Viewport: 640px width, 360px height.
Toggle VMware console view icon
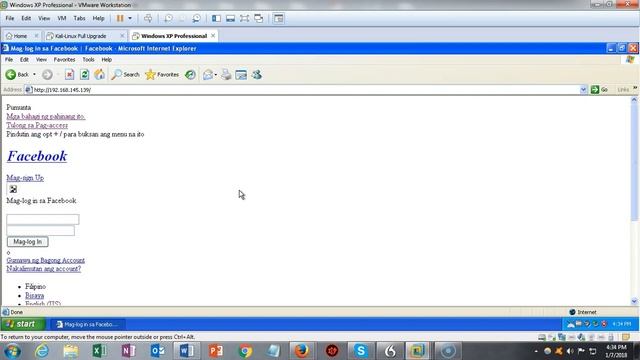pyautogui.click(x=279, y=18)
